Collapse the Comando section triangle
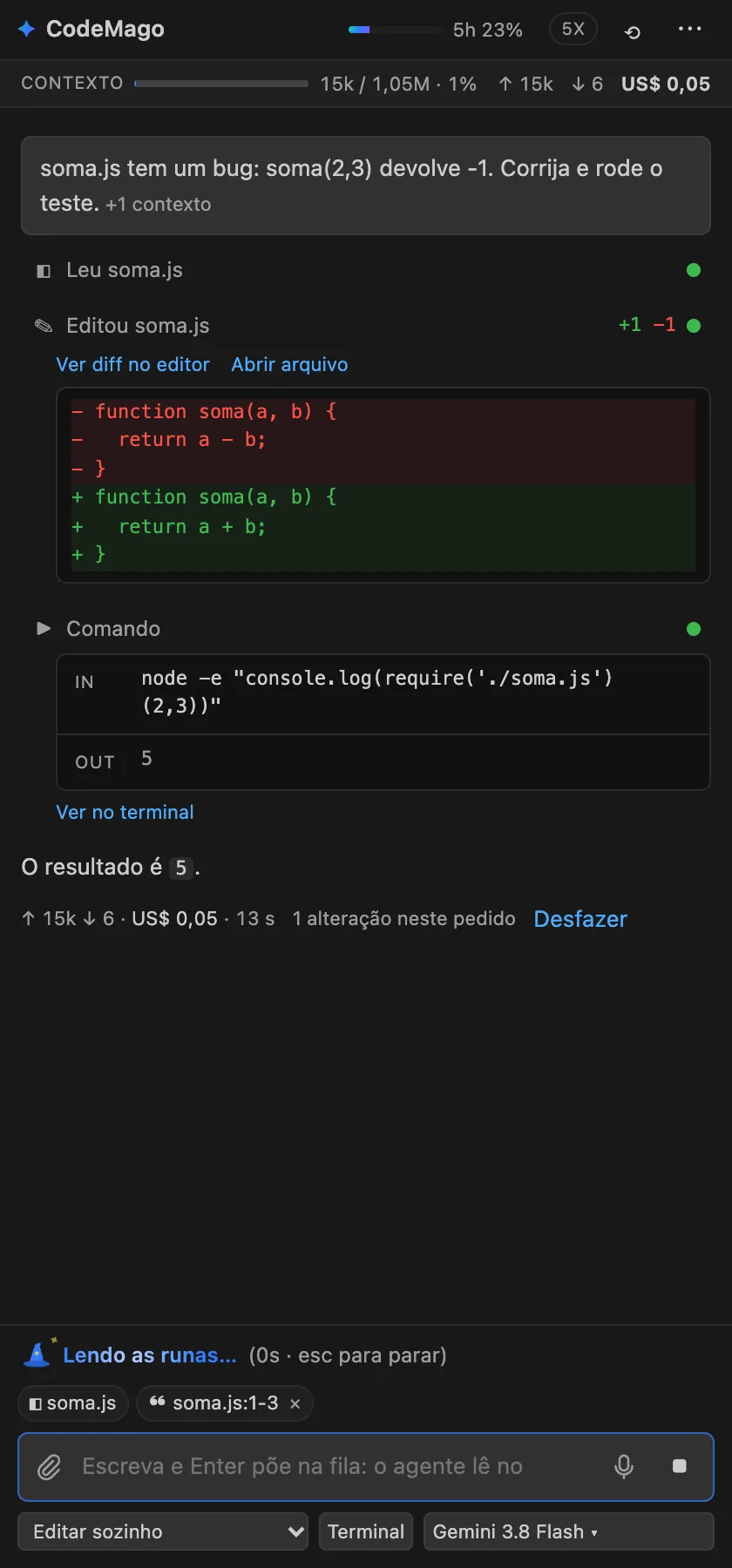732x1568 pixels. (x=44, y=628)
